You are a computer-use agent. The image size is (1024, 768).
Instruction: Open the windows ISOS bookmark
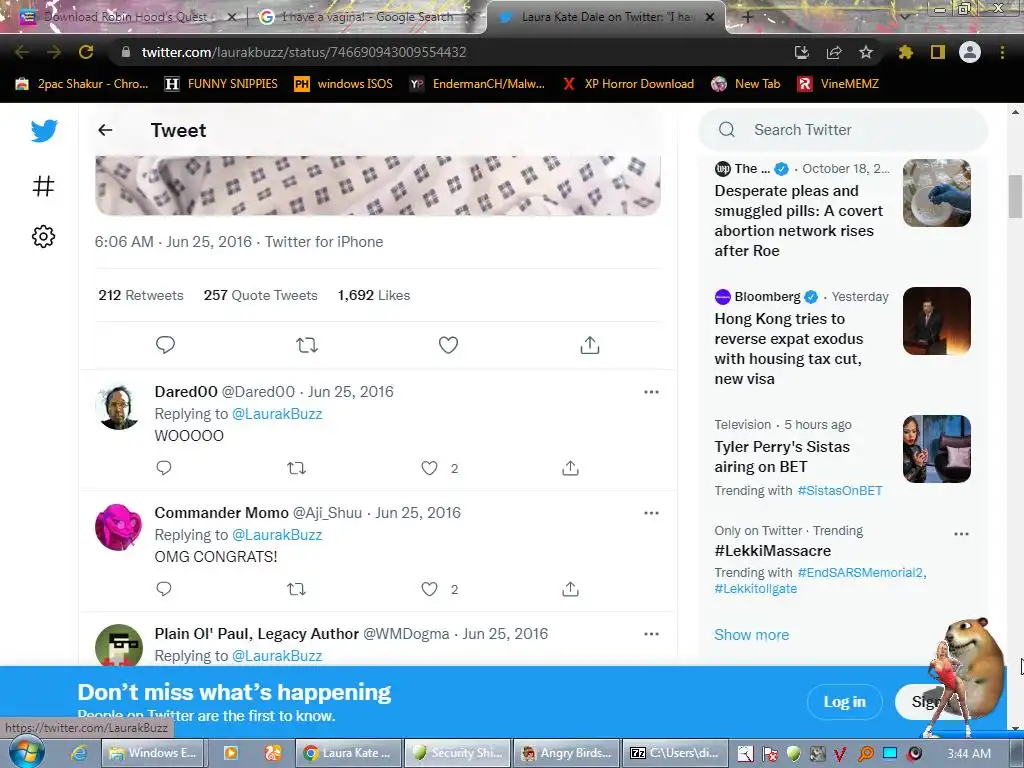point(344,84)
